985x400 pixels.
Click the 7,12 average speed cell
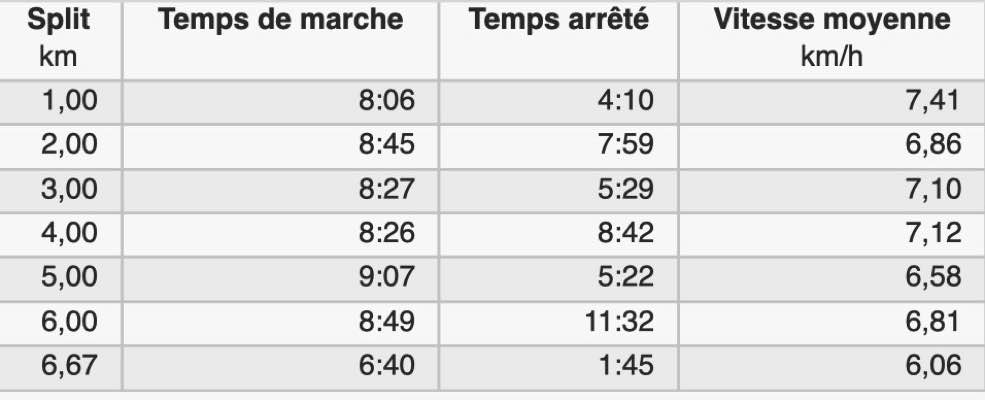coord(832,234)
